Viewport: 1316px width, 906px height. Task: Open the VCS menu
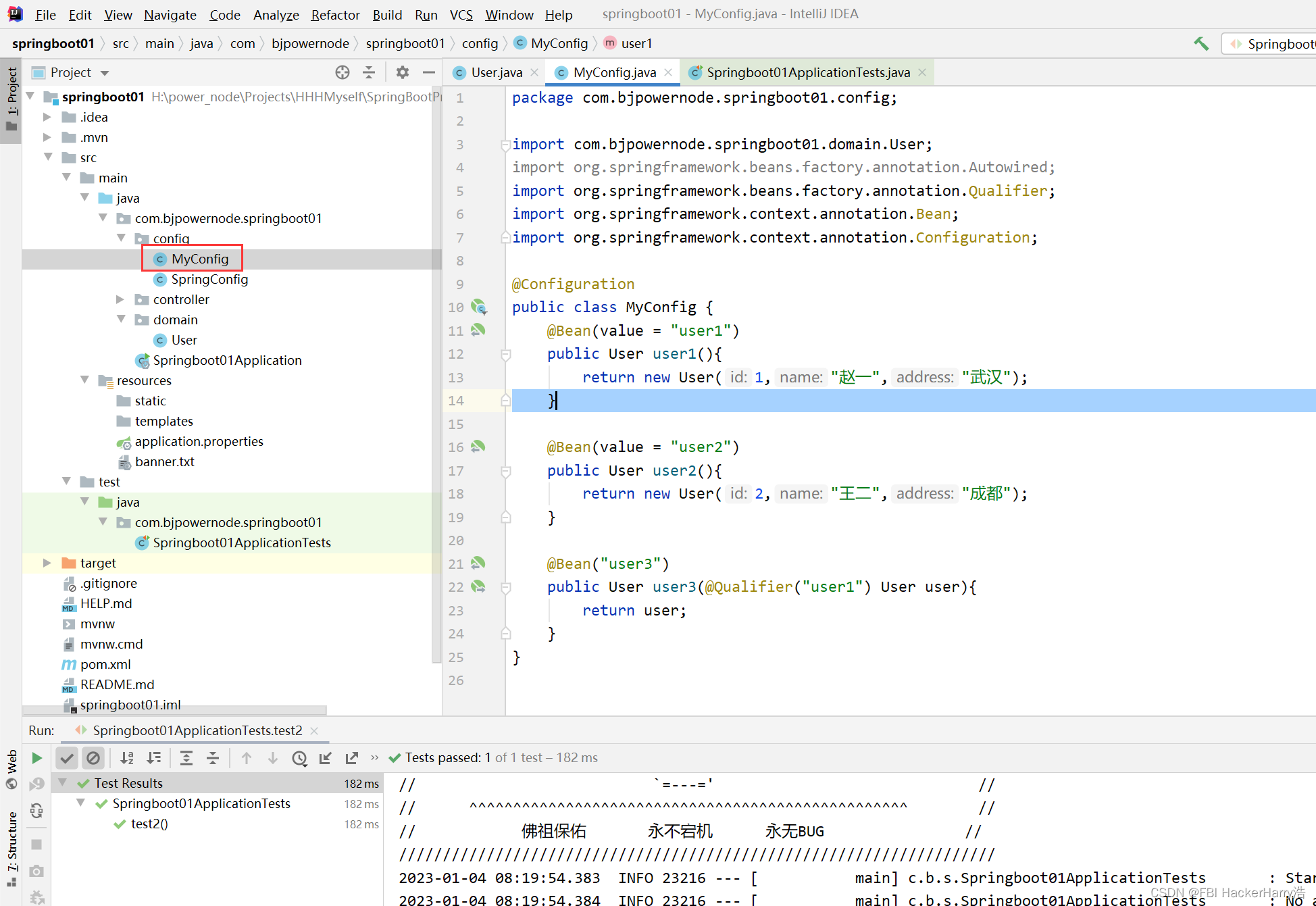pos(461,14)
